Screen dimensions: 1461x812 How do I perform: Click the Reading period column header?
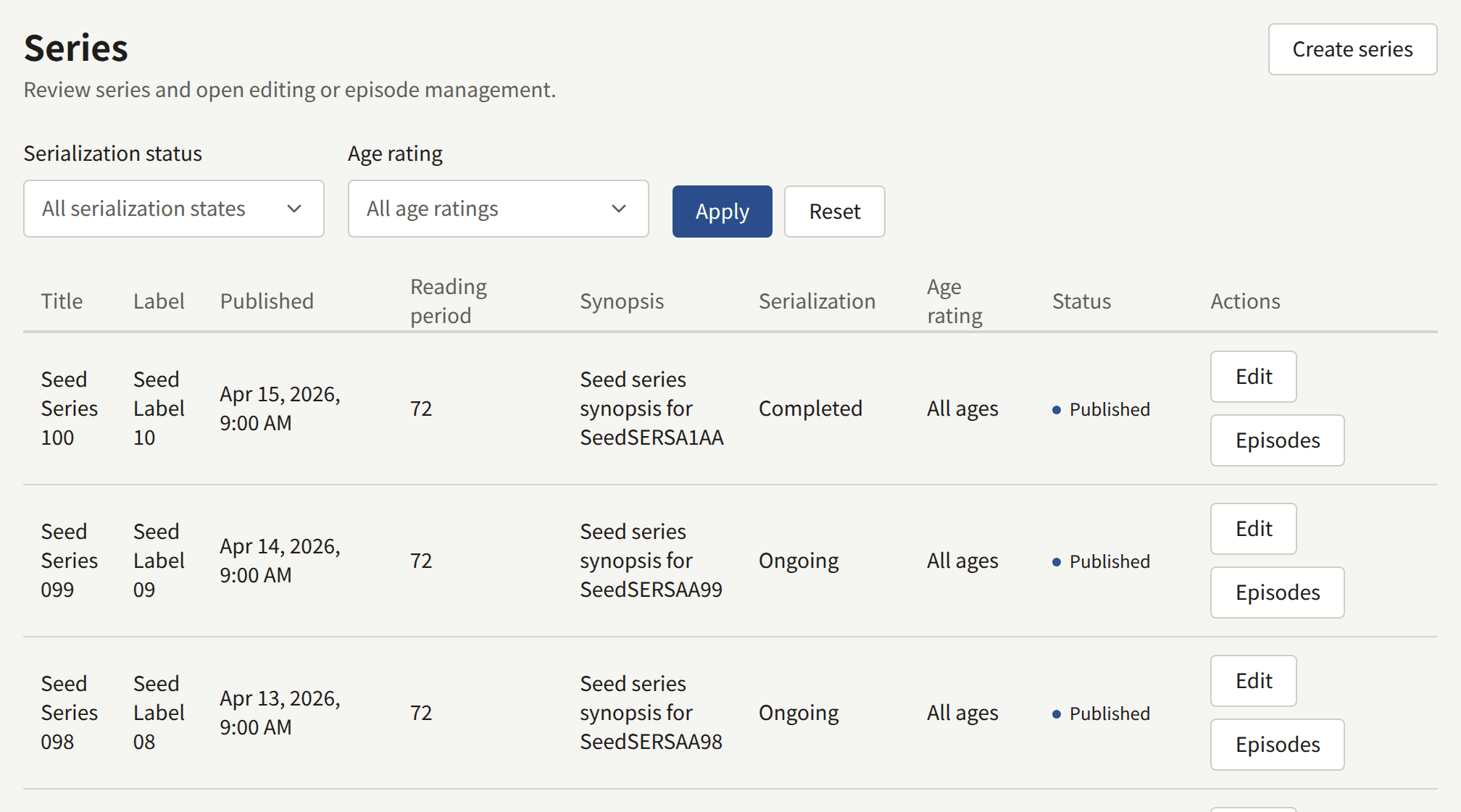(x=449, y=301)
